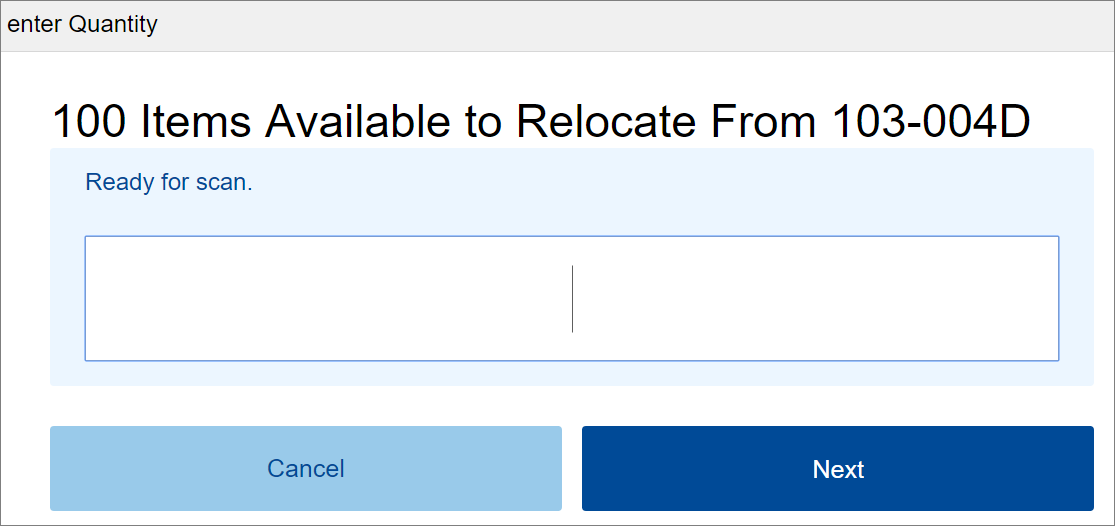The width and height of the screenshot is (1115, 526).
Task: Confirm the quantity by clicking Next
Action: [838, 468]
